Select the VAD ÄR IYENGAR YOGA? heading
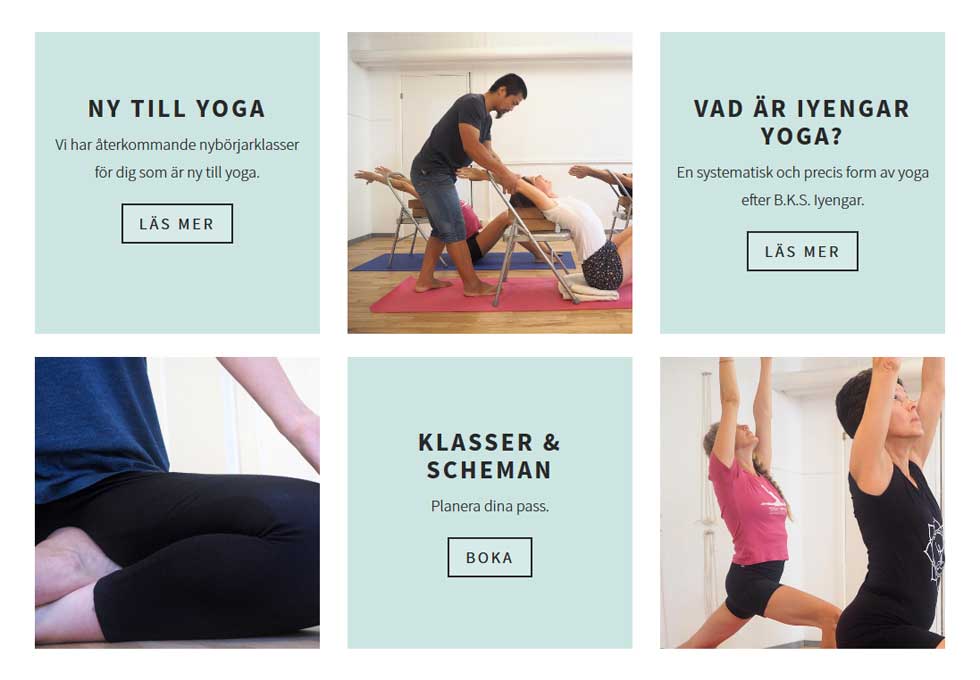This screenshot has width=980, height=680. (802, 122)
